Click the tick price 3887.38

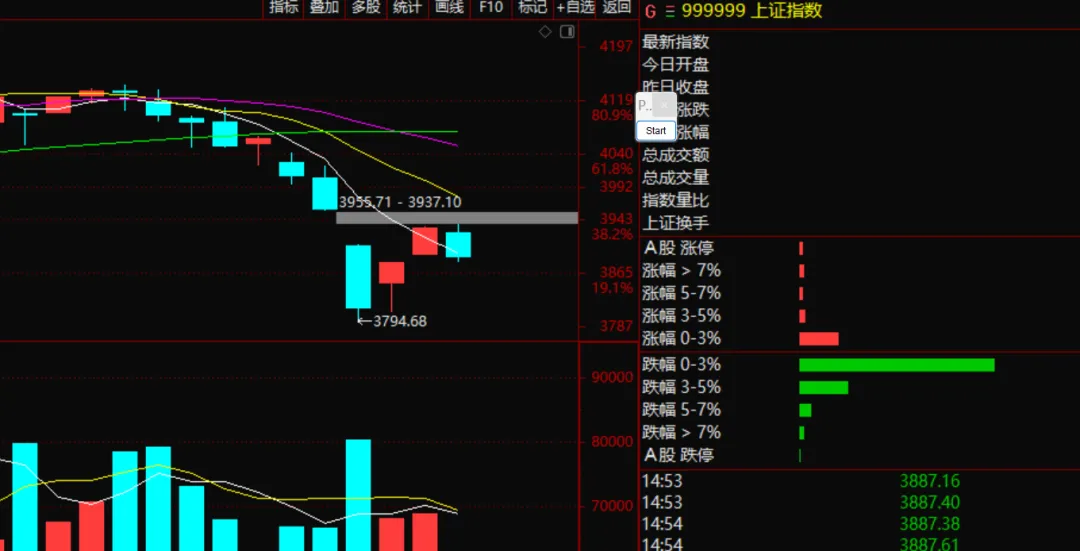929,524
